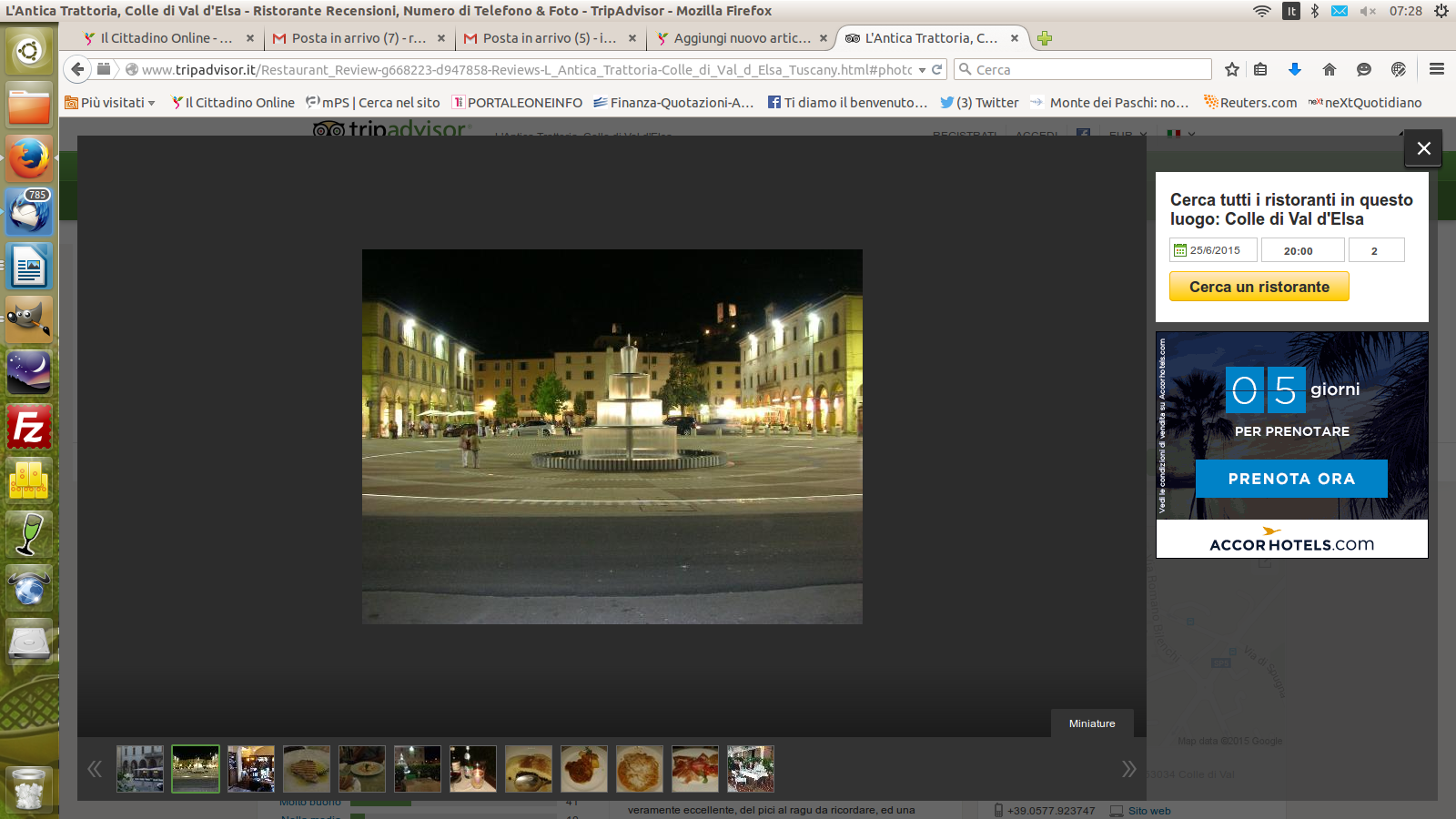Select the restaurant interior thumbnail
The width and height of the screenshot is (1456, 819).
pos(251,769)
